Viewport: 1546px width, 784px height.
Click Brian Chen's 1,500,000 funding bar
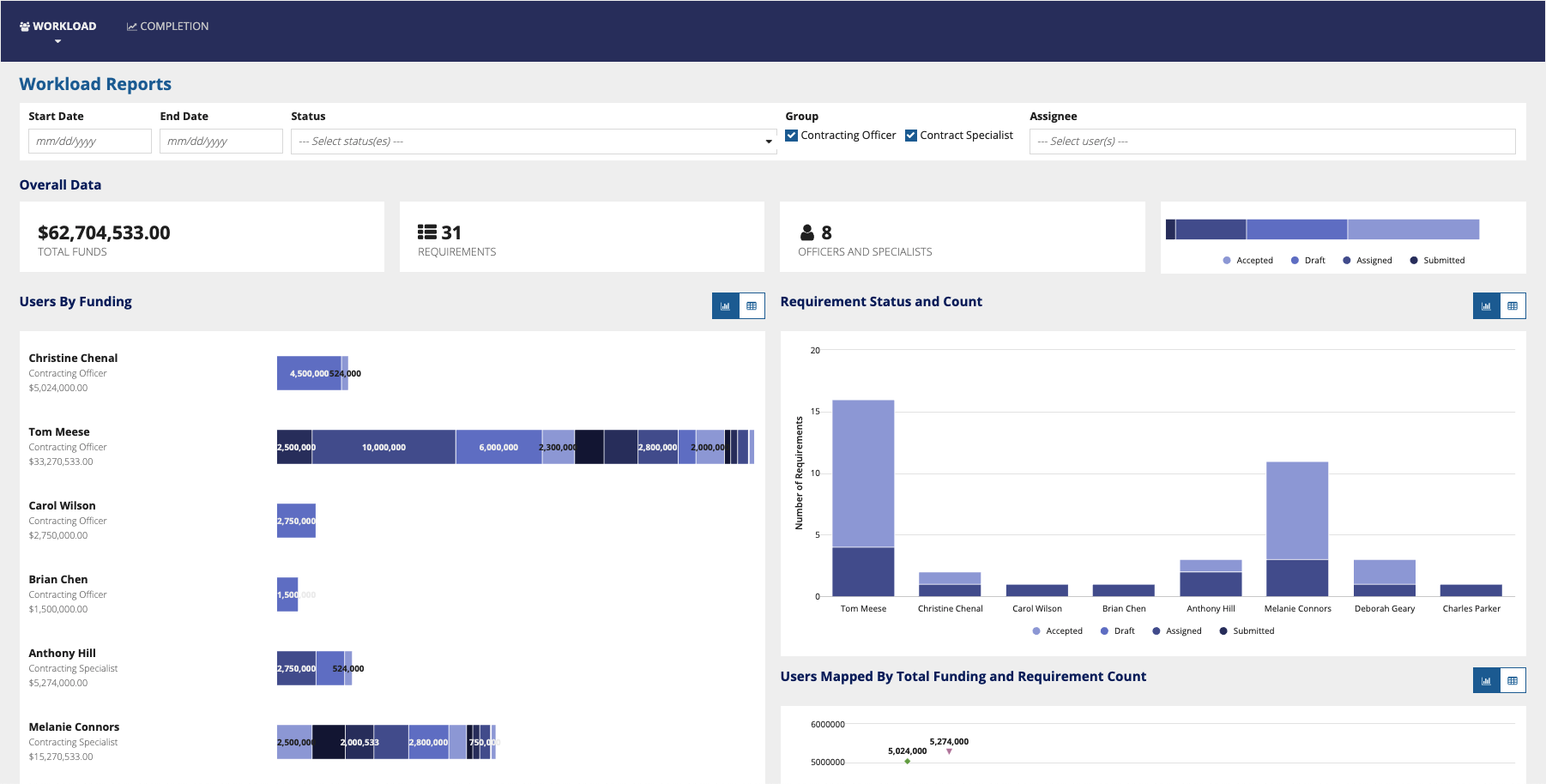pos(287,594)
